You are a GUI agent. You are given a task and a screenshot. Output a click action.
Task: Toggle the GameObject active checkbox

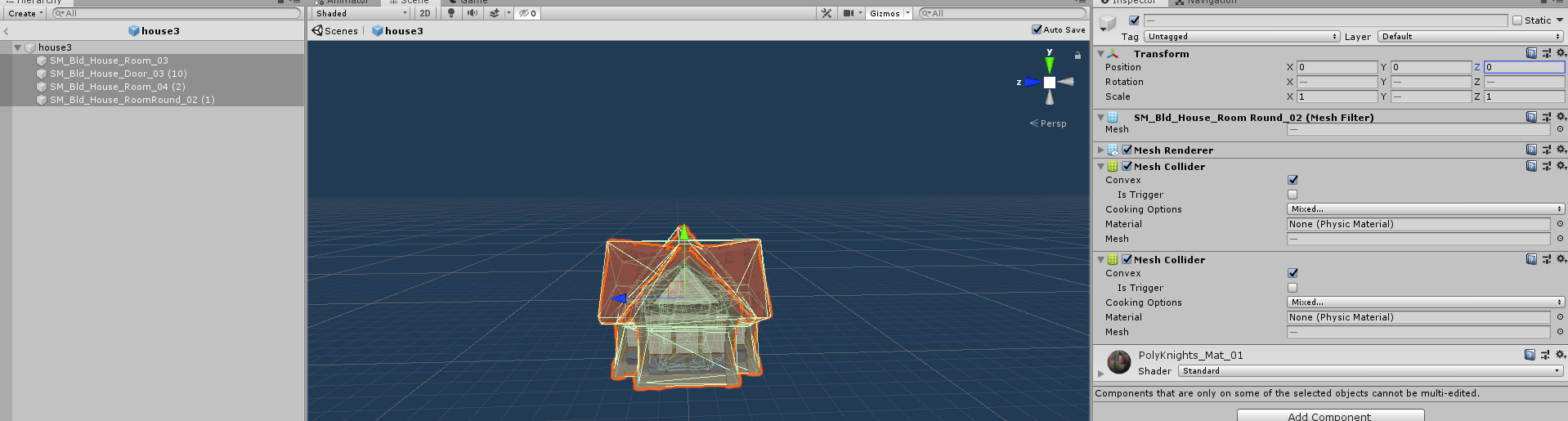pyautogui.click(x=1134, y=20)
